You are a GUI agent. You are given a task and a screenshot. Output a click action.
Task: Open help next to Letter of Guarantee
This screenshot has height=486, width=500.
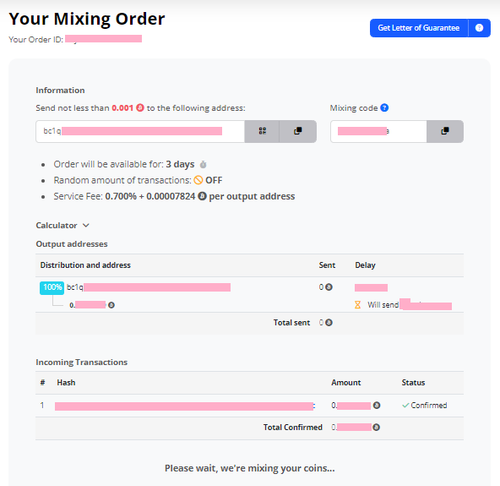pyautogui.click(x=479, y=28)
